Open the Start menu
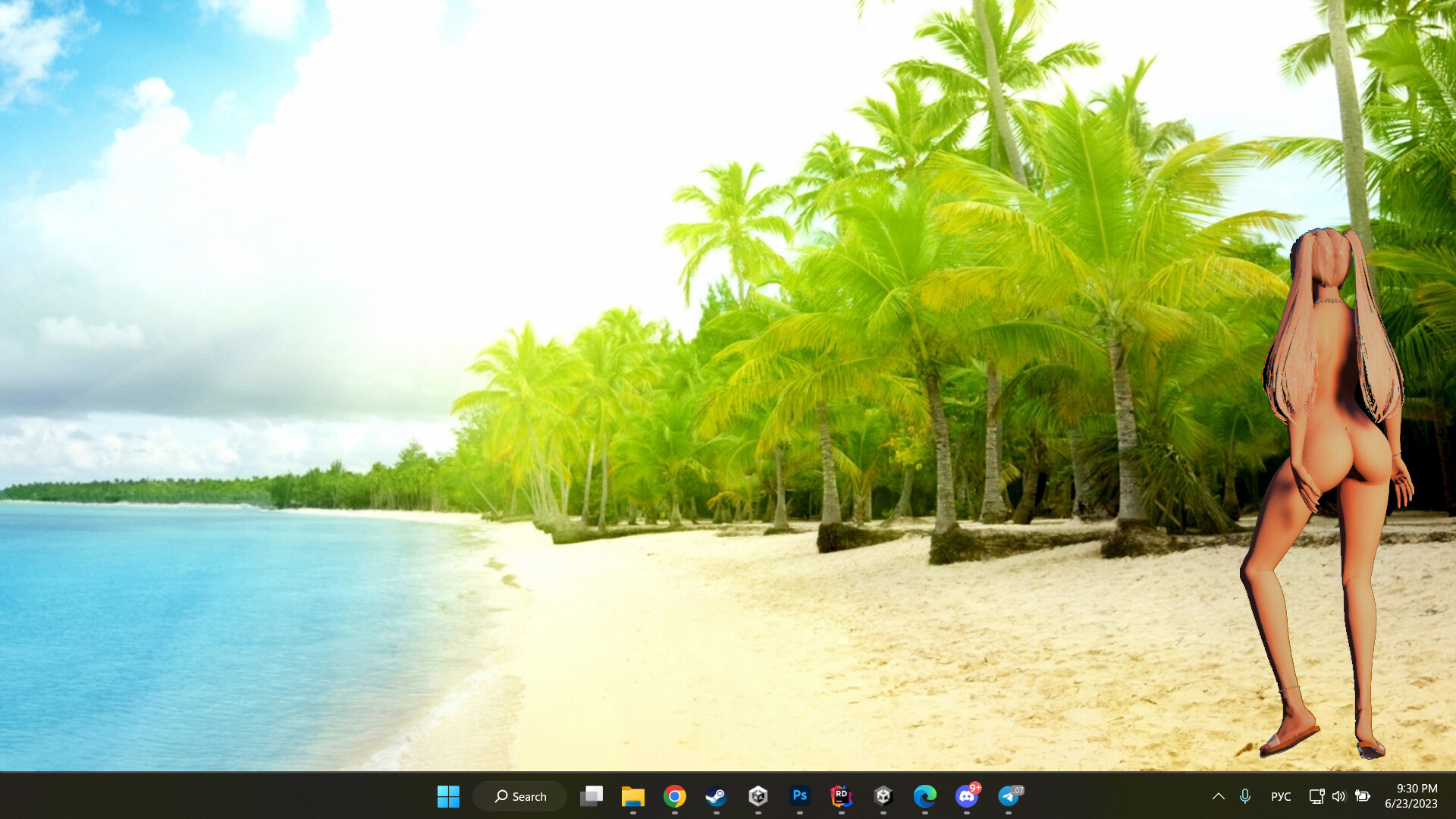 pyautogui.click(x=448, y=796)
